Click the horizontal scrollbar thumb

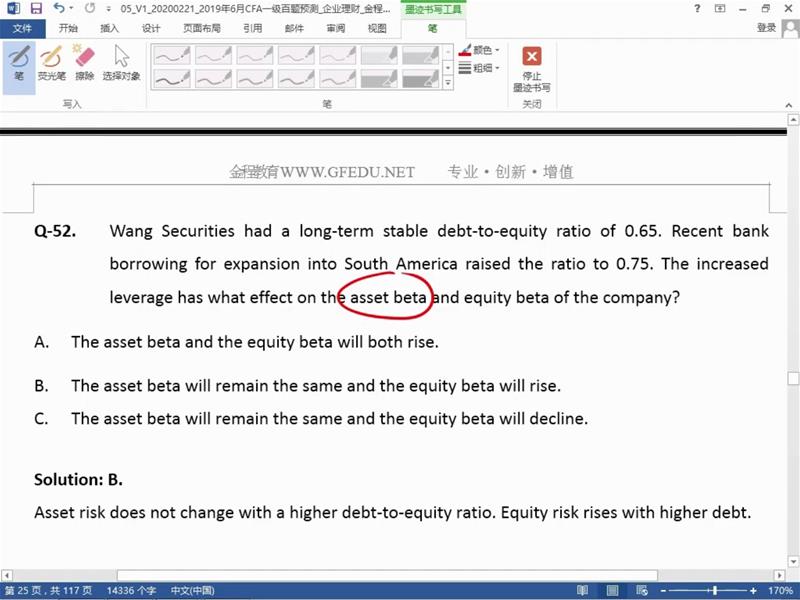[387, 575]
